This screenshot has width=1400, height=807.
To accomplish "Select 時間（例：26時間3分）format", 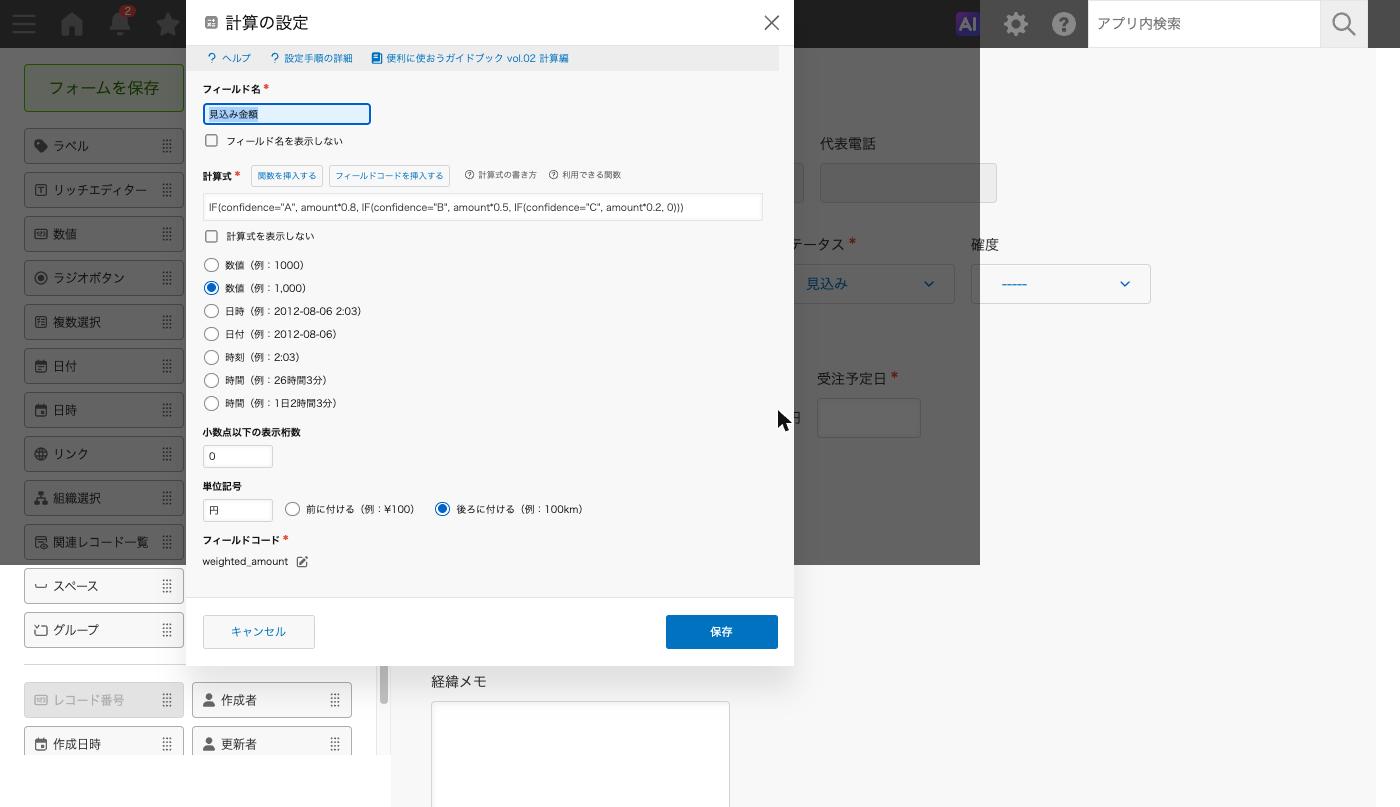I will (211, 380).
